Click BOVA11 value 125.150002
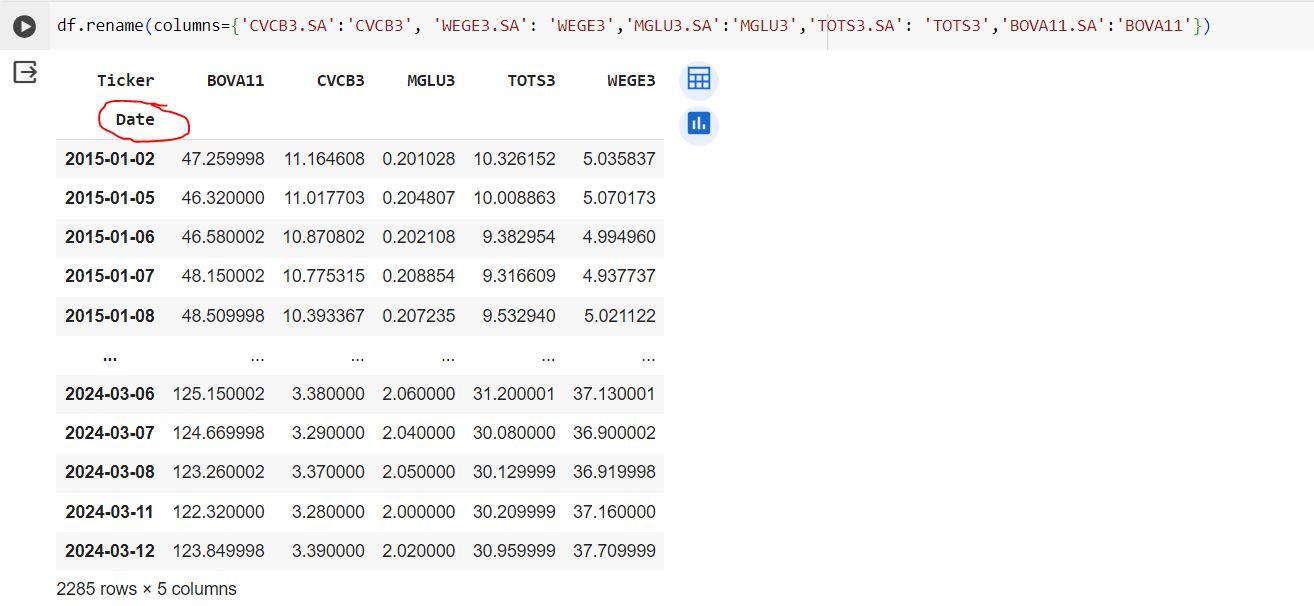This screenshot has width=1314, height=606. pyautogui.click(x=219, y=394)
